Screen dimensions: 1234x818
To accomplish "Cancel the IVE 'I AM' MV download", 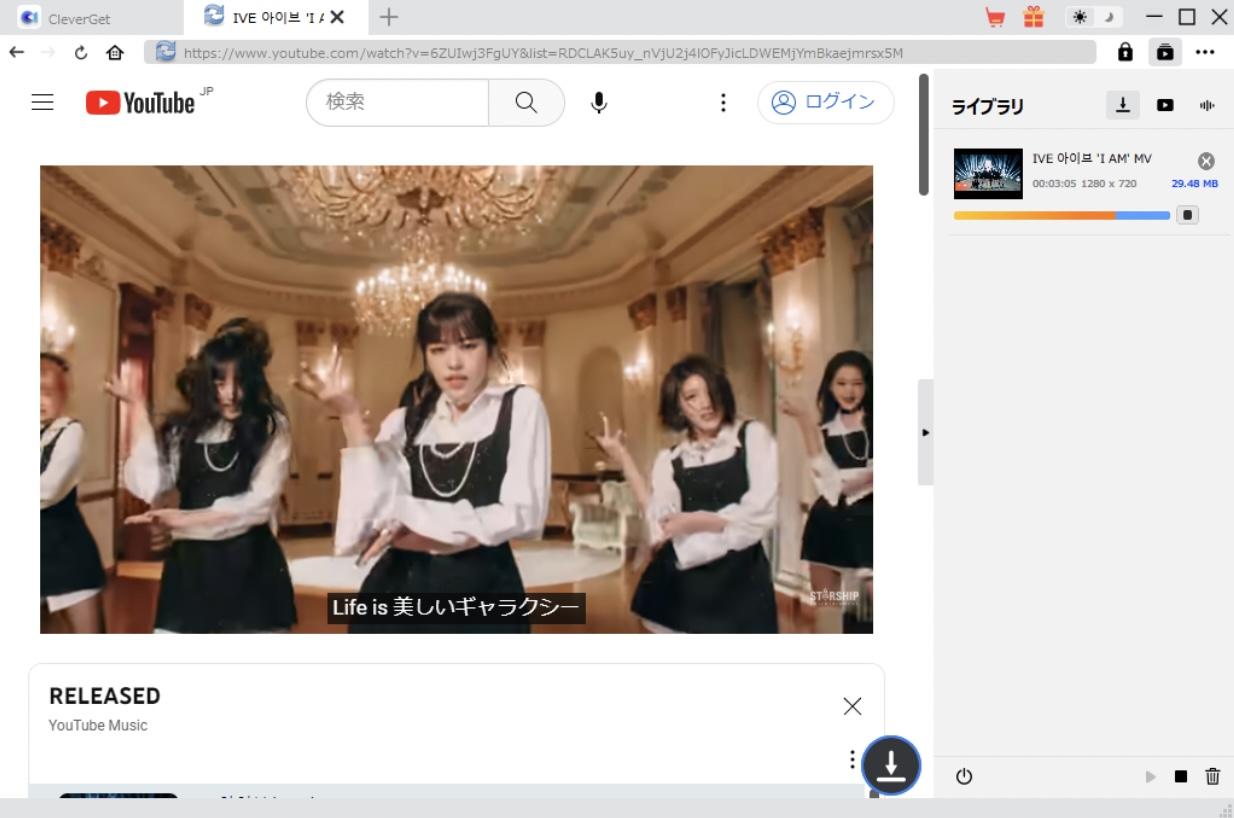I will tap(1206, 161).
